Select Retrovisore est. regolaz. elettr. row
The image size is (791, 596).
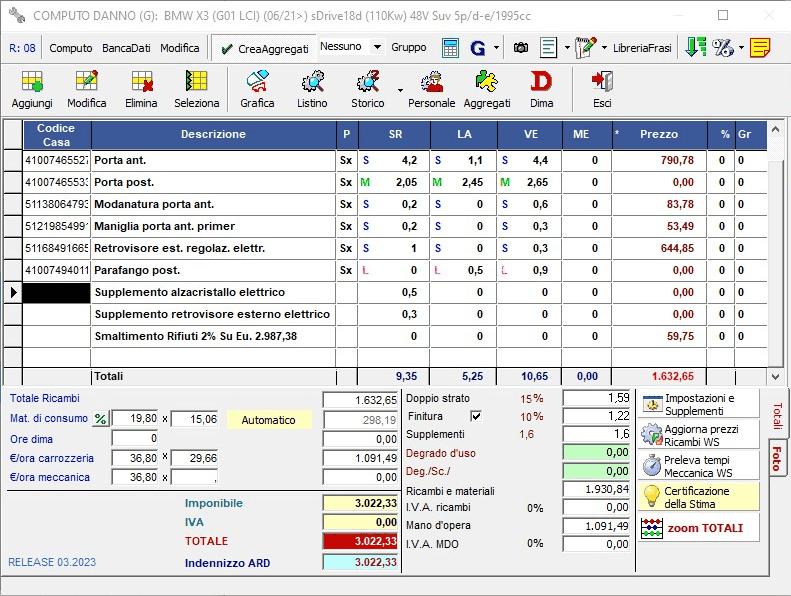pyautogui.click(x=385, y=248)
